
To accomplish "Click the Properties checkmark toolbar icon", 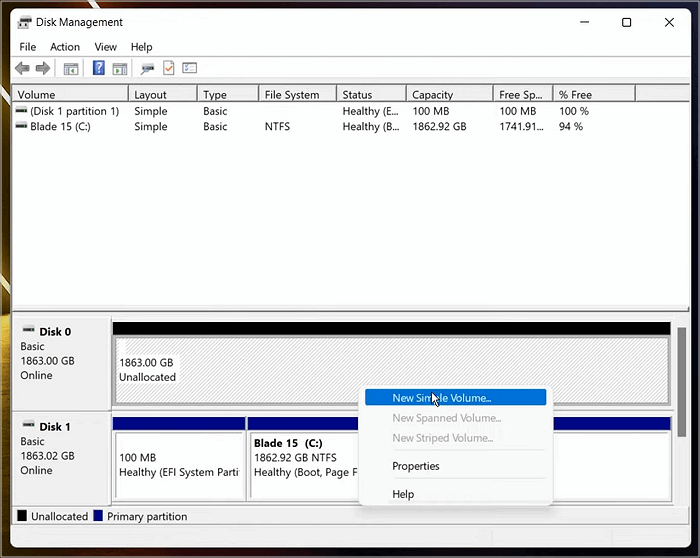I will [168, 68].
